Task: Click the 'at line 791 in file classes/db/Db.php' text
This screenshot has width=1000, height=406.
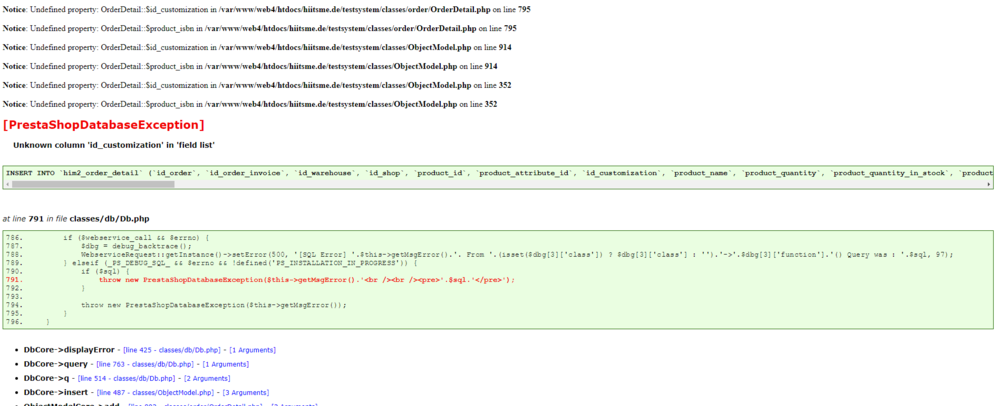Action: click(x=76, y=219)
